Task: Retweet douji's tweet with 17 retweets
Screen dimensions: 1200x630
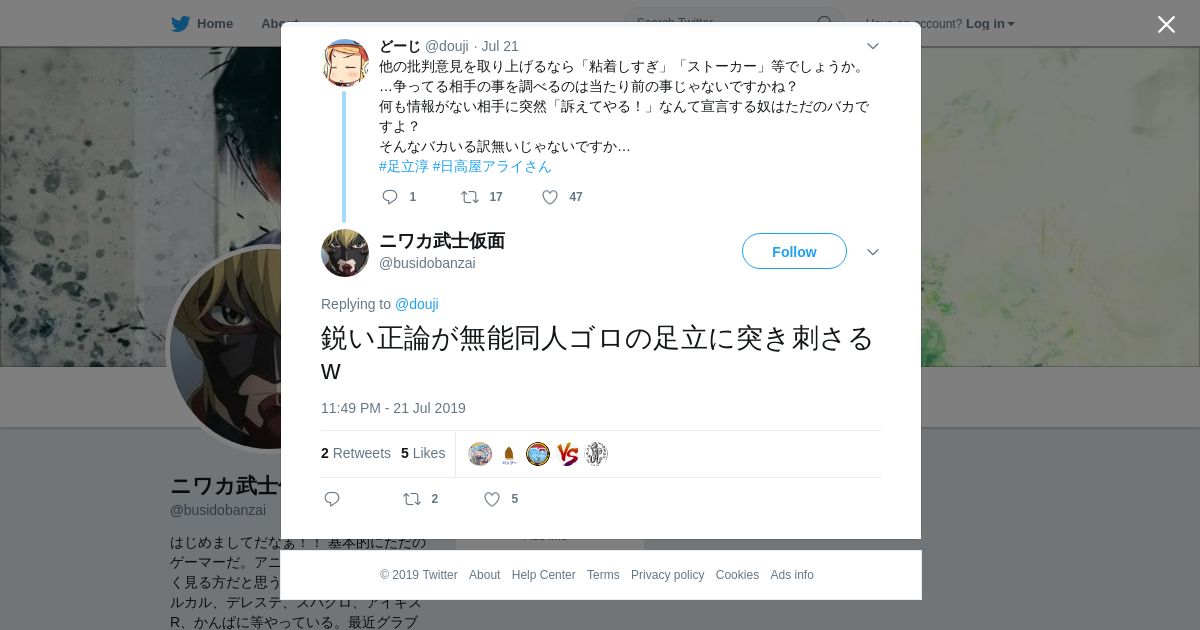Action: pos(469,197)
